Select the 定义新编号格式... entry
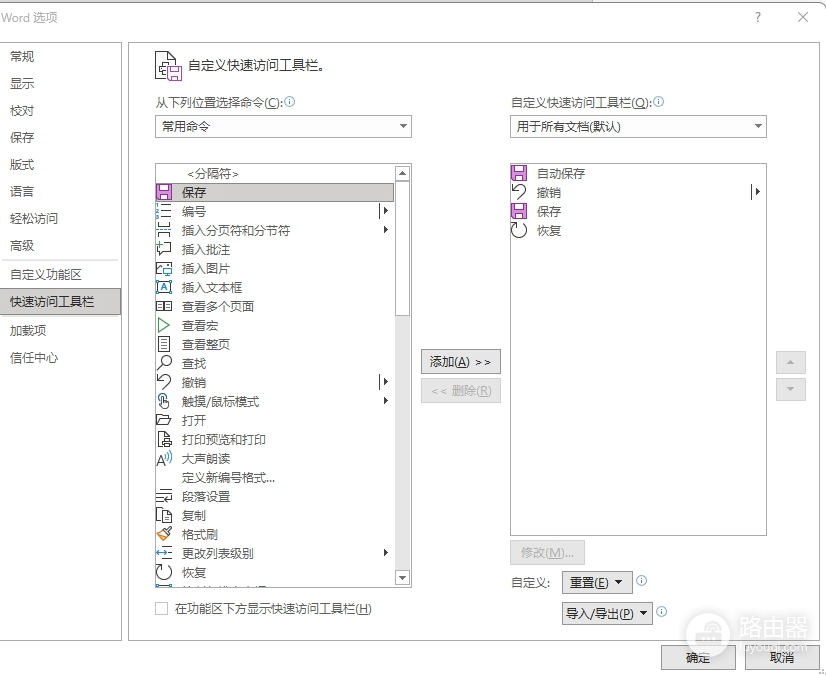826x675 pixels. click(x=275, y=477)
